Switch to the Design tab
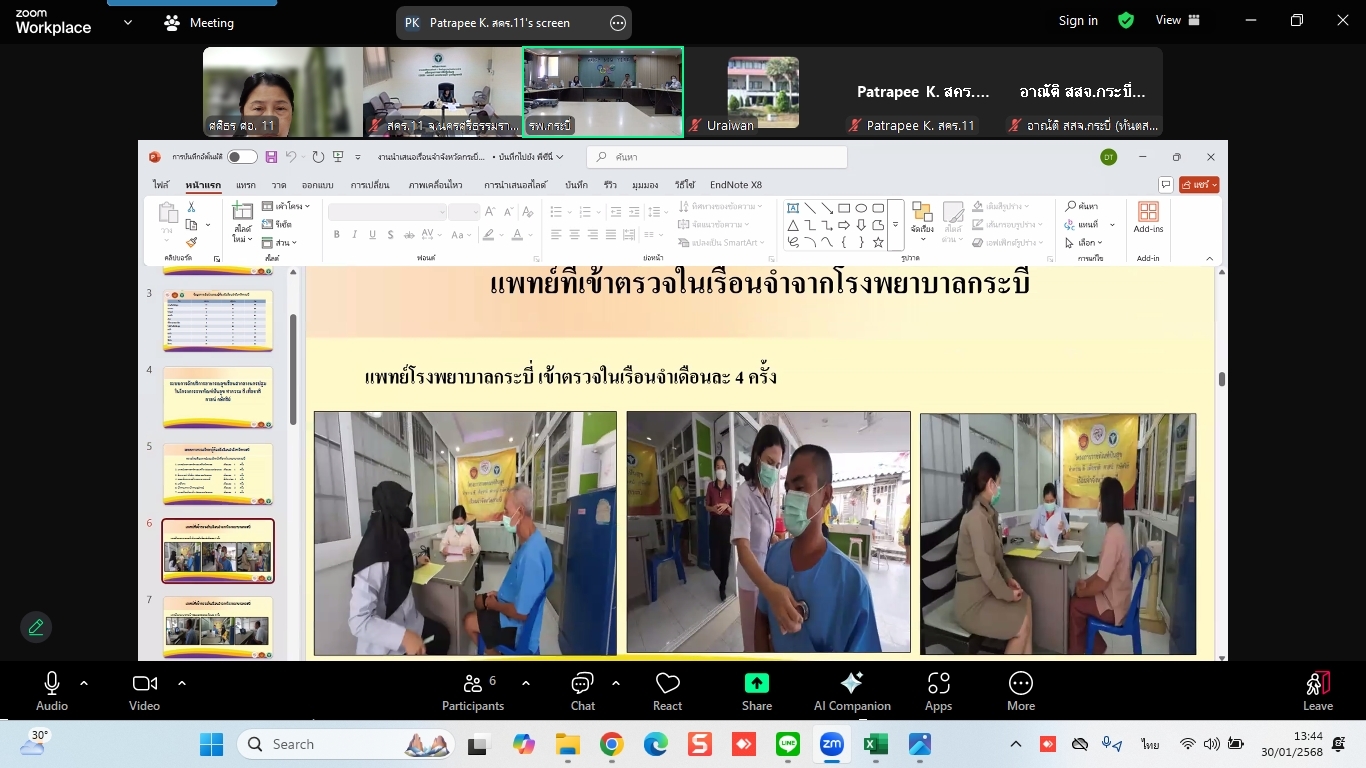 [317, 185]
